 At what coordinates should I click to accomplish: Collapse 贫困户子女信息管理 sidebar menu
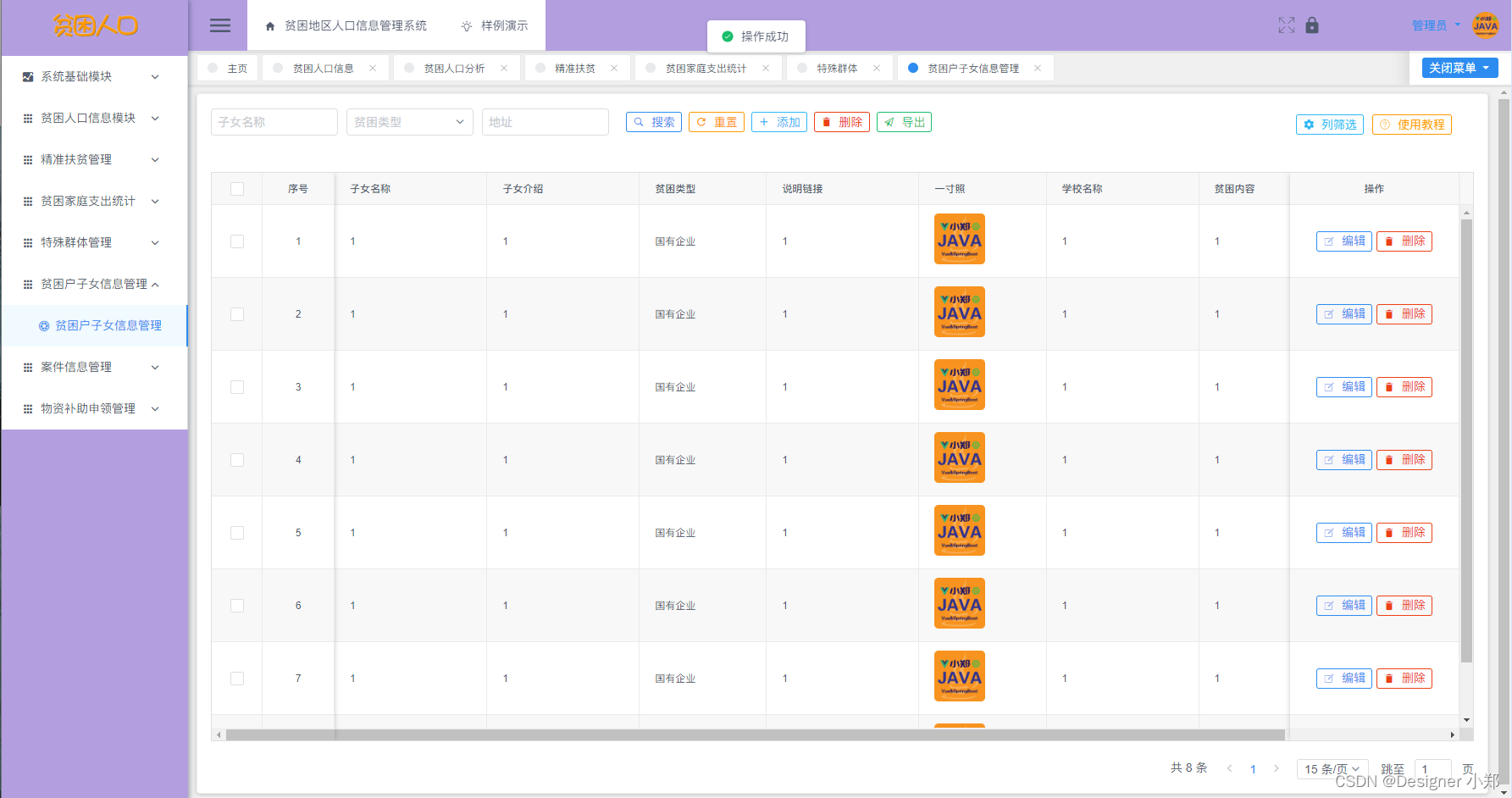[x=93, y=284]
